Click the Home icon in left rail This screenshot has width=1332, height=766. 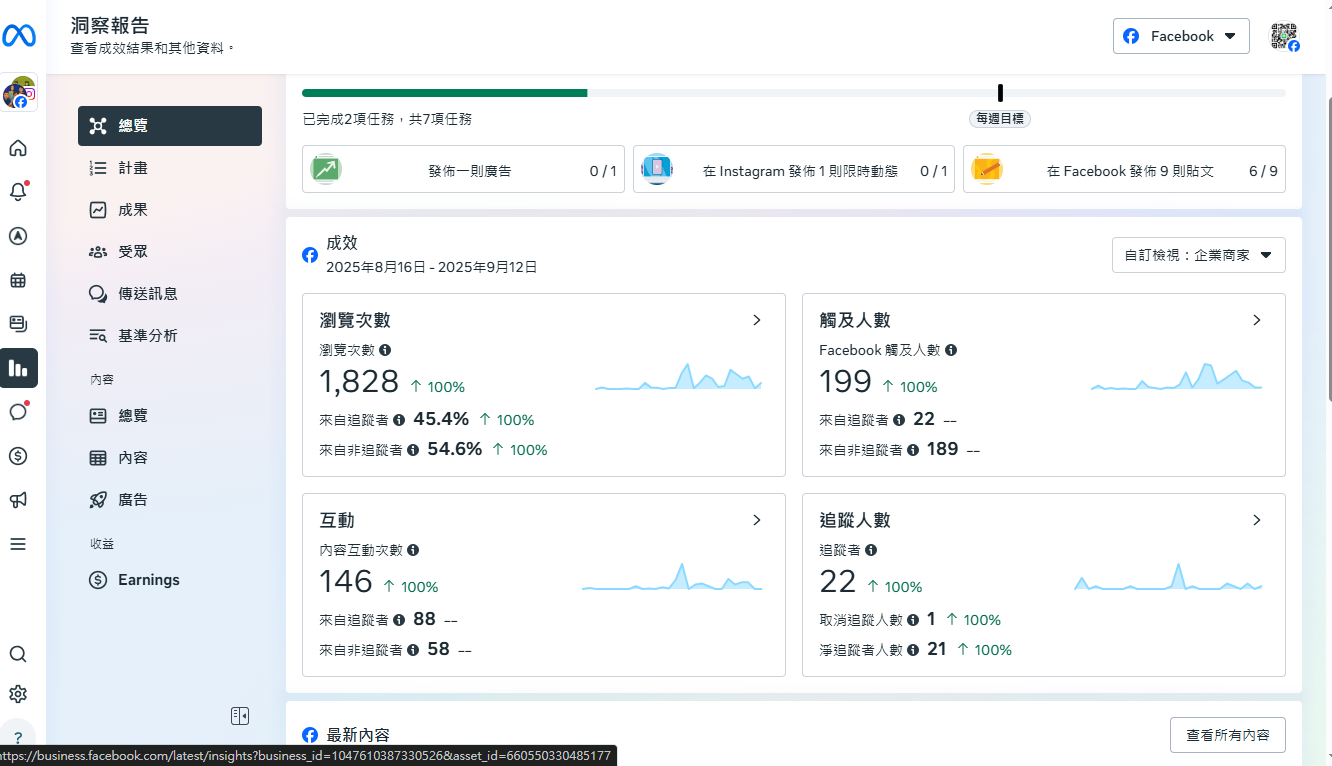tap(18, 149)
